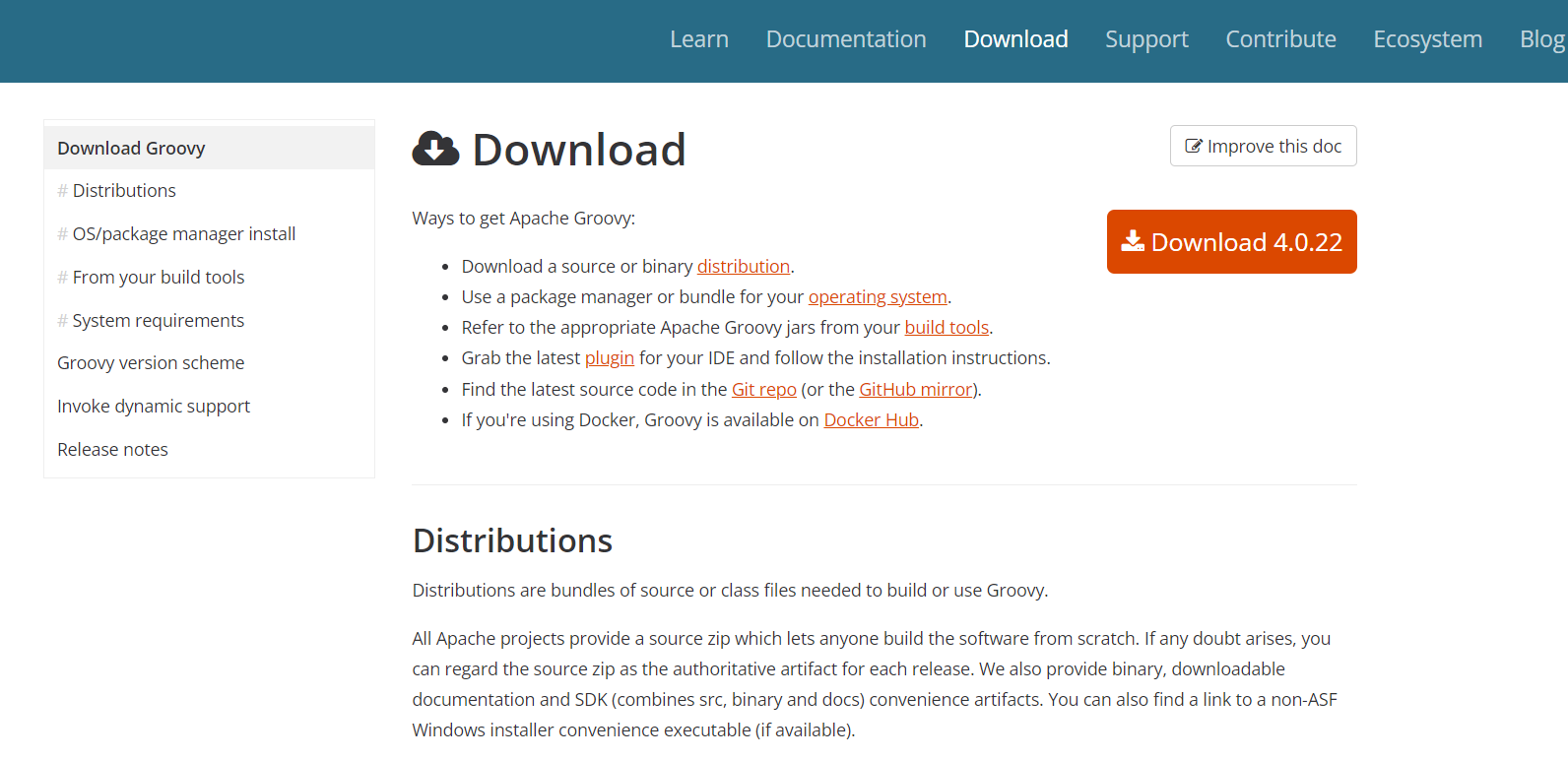This screenshot has height=760, width=1568.
Task: Go to the Documentation page
Action: pyautogui.click(x=845, y=39)
